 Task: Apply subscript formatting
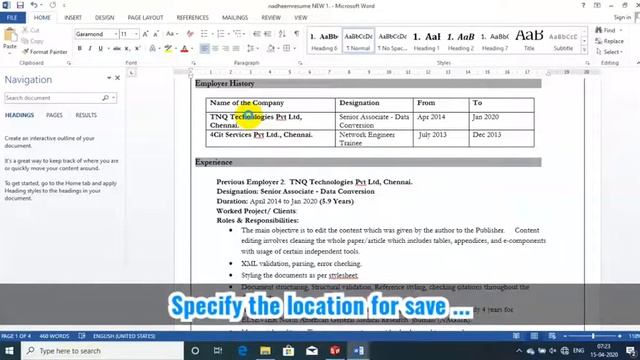[x=127, y=49]
